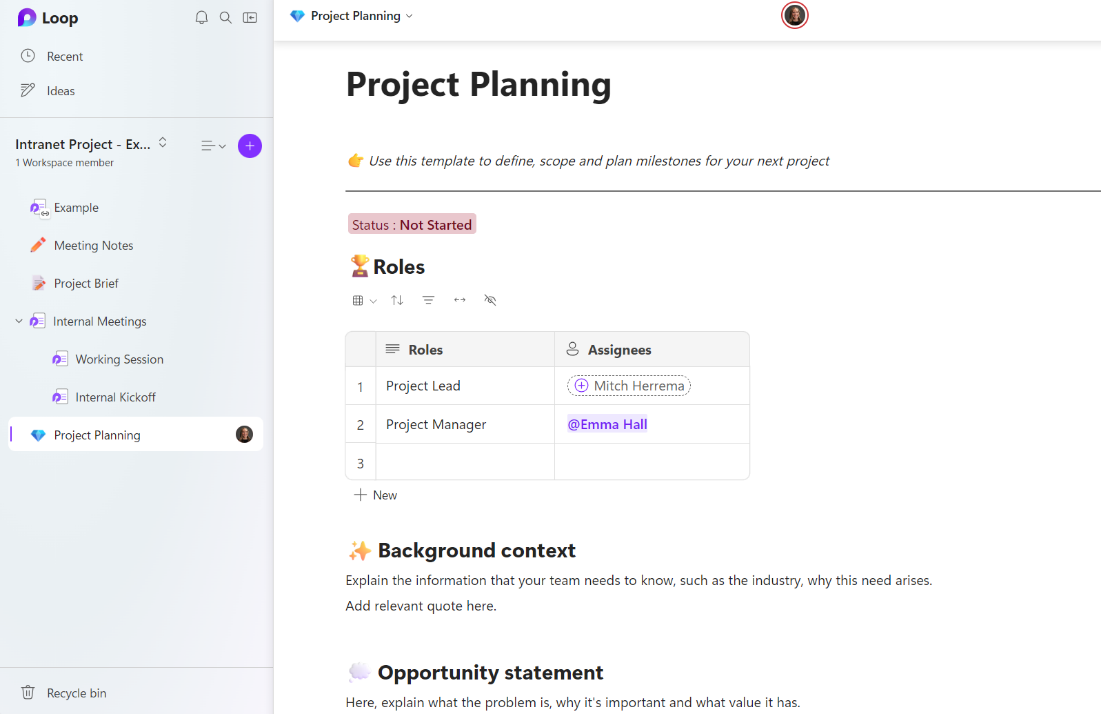Open the sidebar sort options menu

213,146
